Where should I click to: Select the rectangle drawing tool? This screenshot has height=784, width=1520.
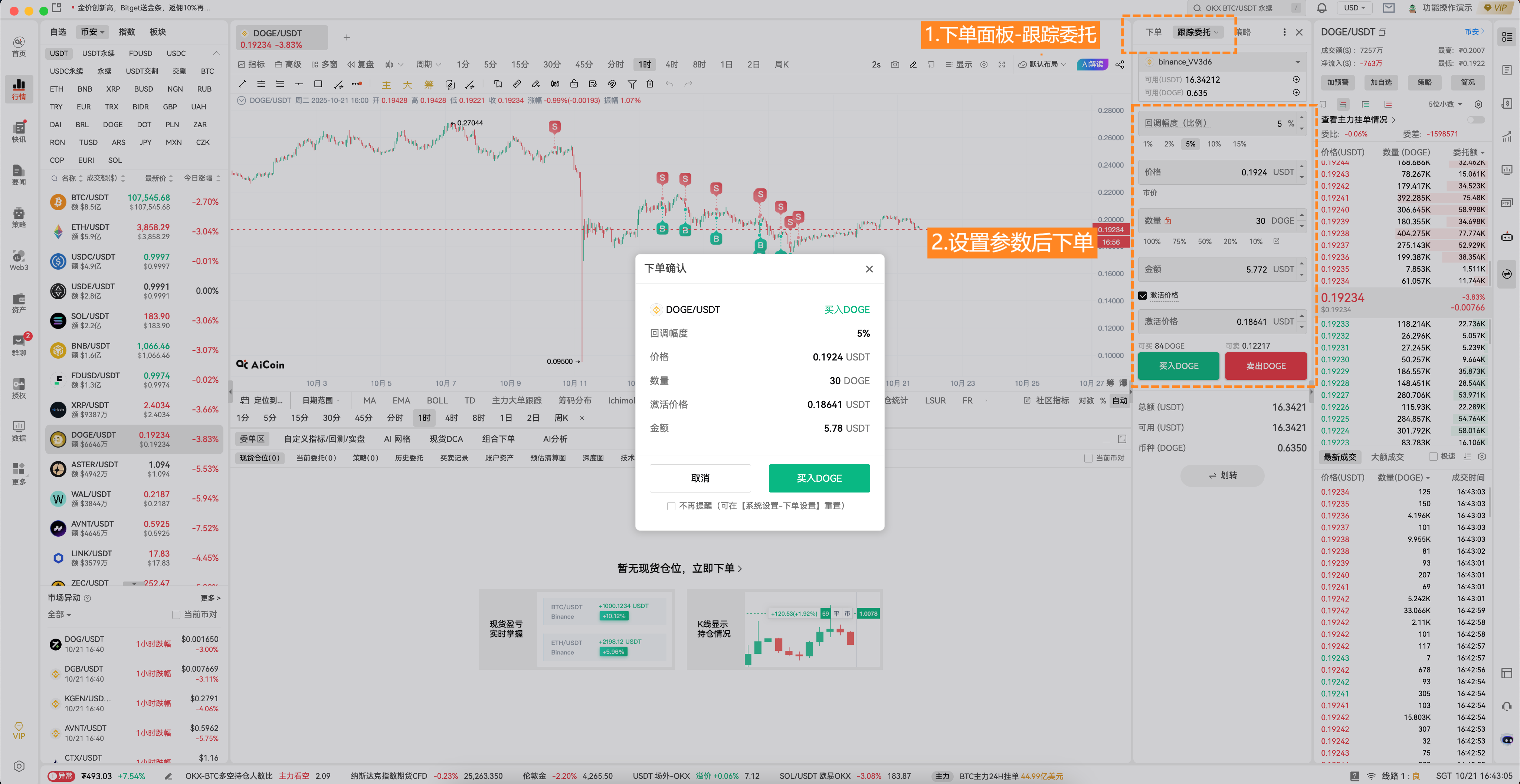click(x=318, y=84)
